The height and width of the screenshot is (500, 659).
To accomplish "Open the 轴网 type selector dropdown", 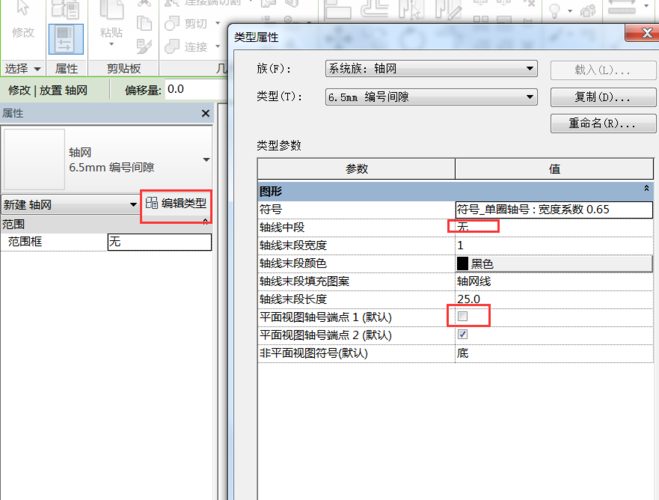I will click(x=206, y=160).
